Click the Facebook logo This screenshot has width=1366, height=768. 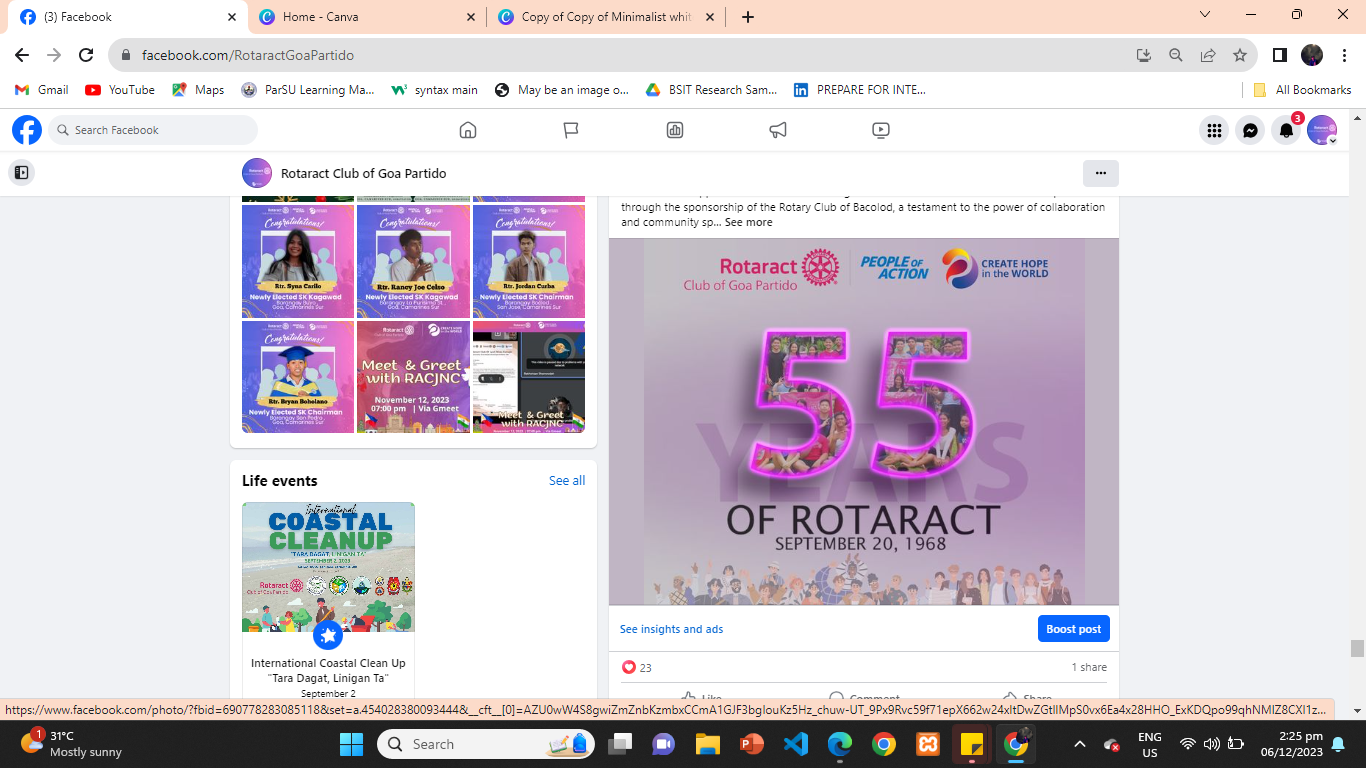point(27,130)
